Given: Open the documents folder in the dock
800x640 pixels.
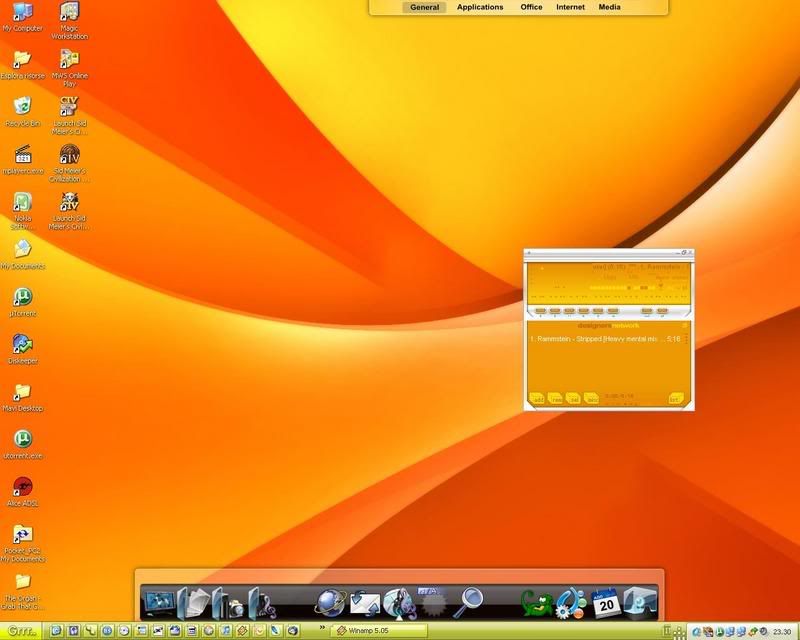Looking at the screenshot, I should pyautogui.click(x=194, y=603).
